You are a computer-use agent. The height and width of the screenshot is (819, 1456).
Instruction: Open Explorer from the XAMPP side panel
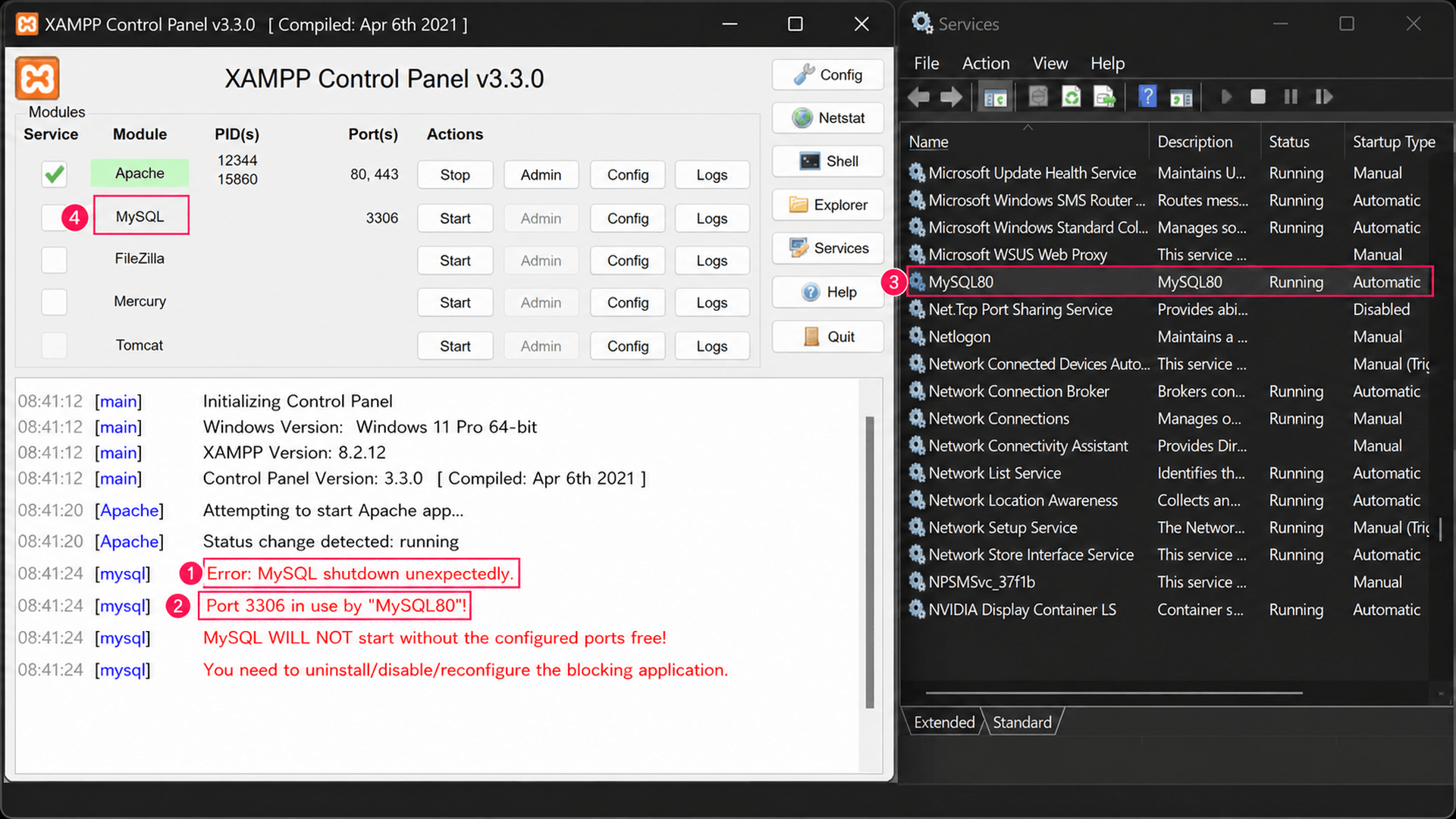(828, 205)
